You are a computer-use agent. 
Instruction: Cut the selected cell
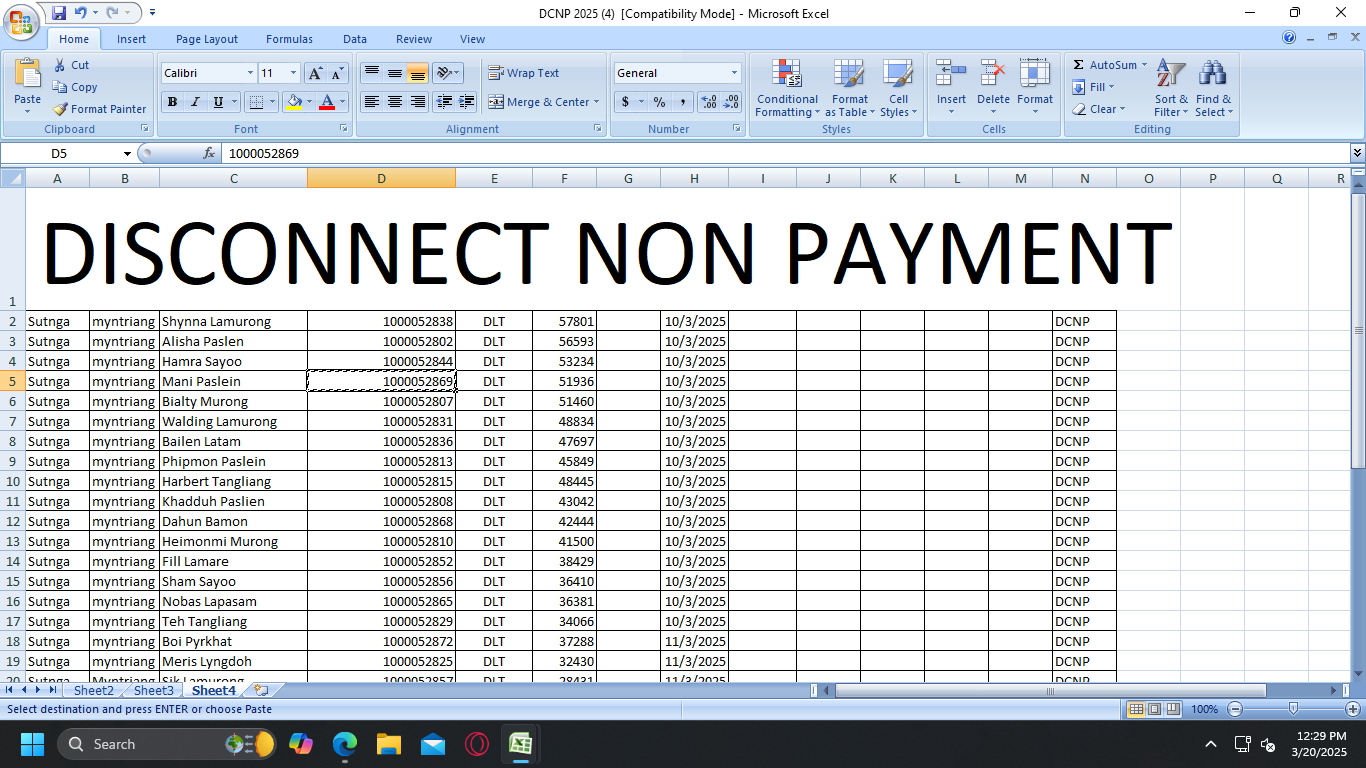(x=71, y=65)
